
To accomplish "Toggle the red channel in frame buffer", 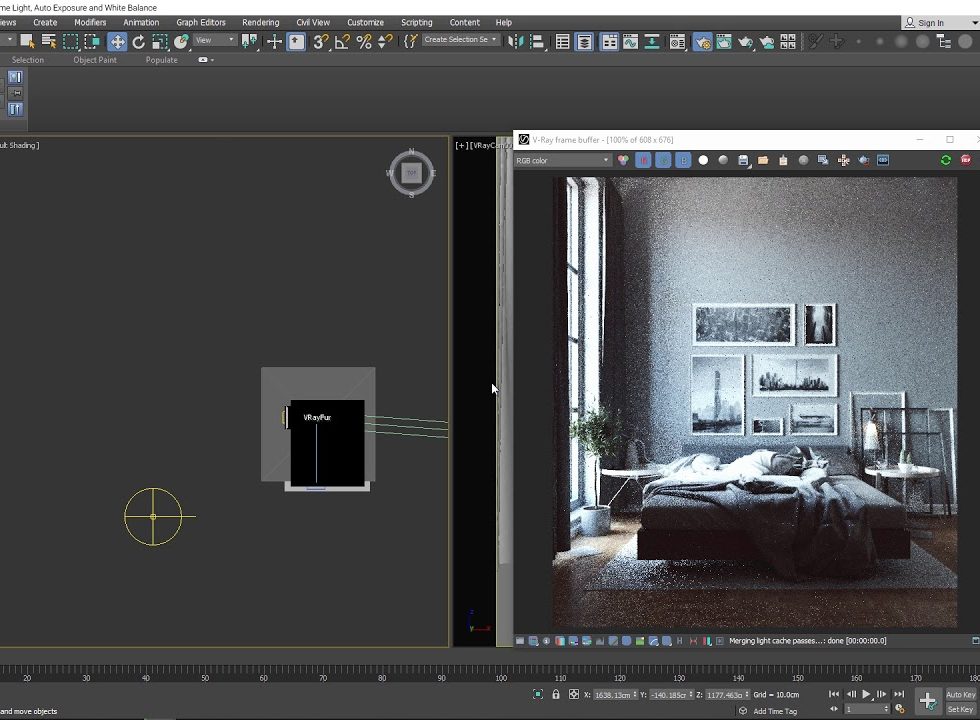I will point(643,160).
